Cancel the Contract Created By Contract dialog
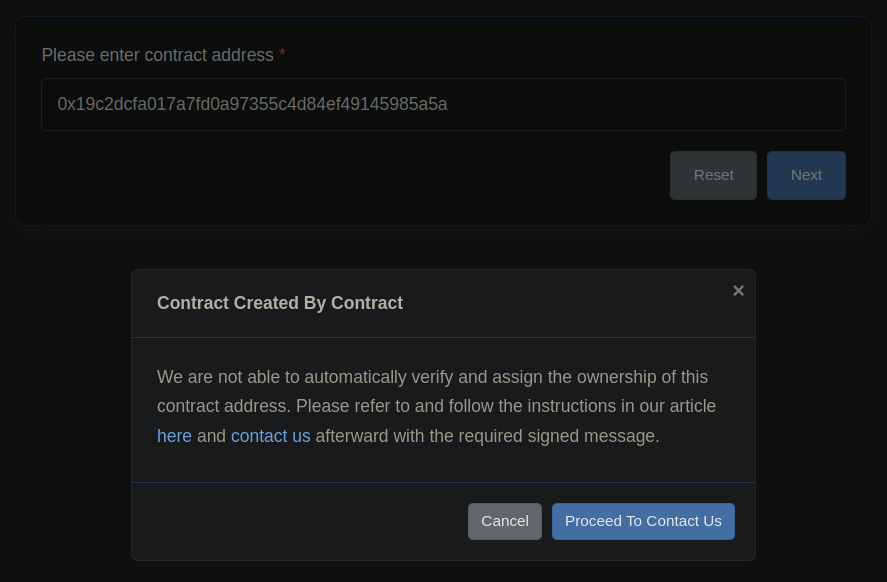Image resolution: width=887 pixels, height=582 pixels. [x=504, y=521]
